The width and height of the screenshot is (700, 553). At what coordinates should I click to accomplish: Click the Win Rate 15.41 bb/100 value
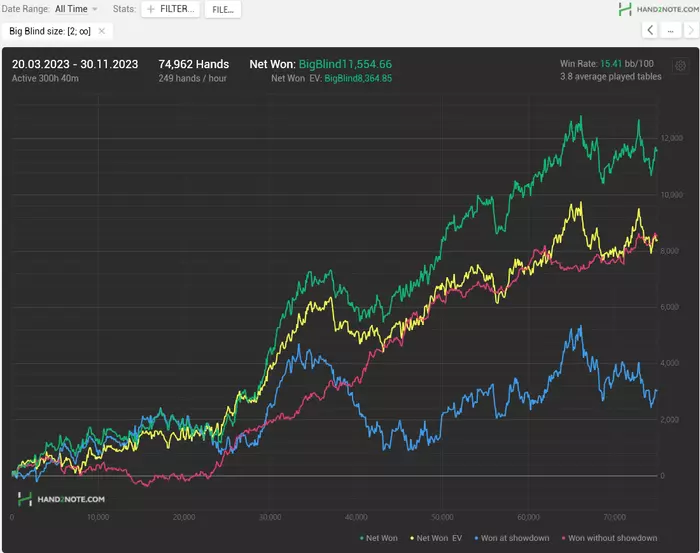[x=627, y=63]
